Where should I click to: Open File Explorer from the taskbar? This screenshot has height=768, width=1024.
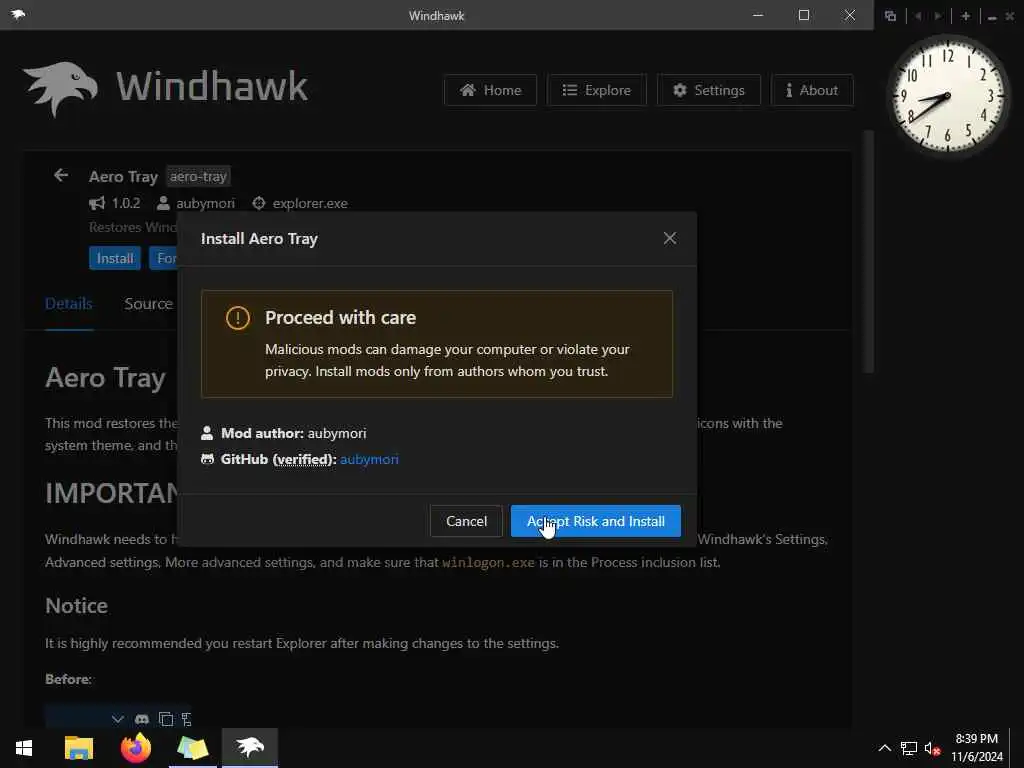pyautogui.click(x=79, y=748)
